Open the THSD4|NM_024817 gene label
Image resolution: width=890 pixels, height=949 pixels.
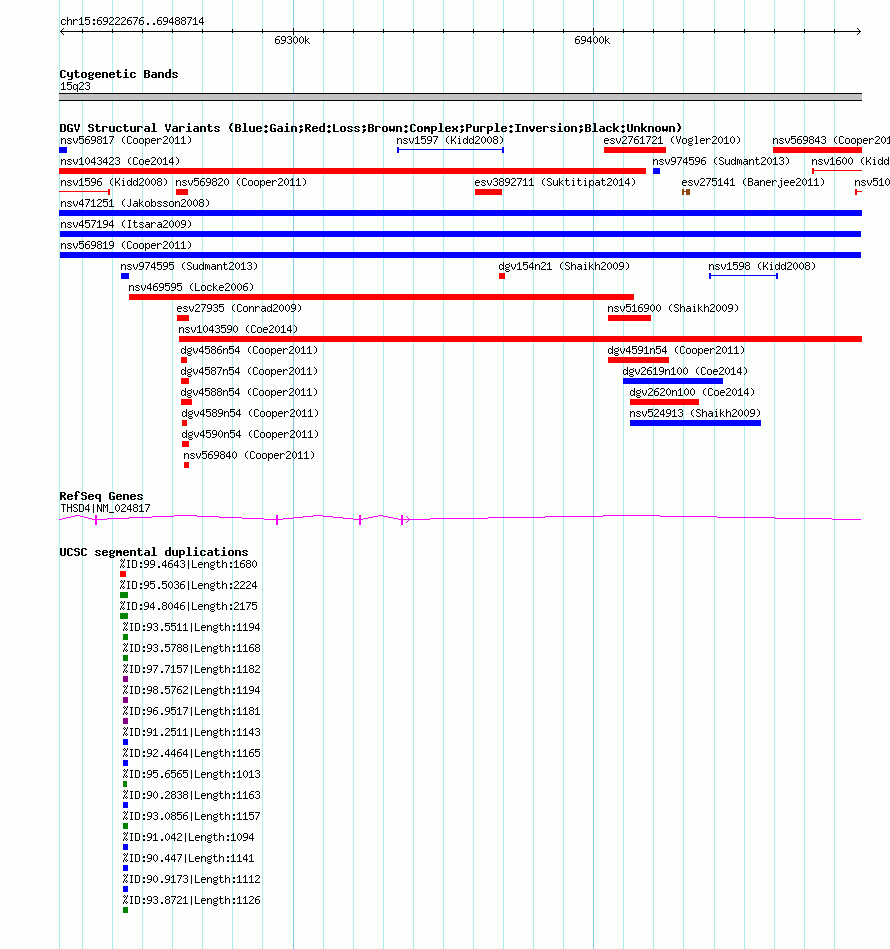click(x=105, y=508)
